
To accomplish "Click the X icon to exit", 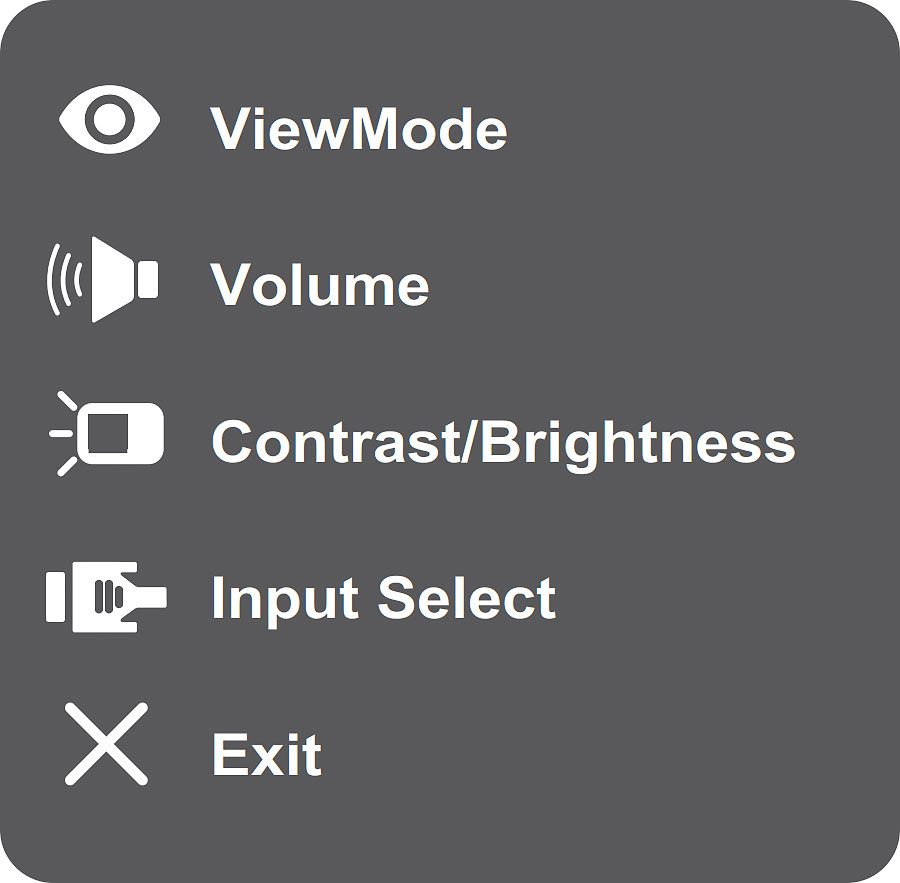I will 106,744.
